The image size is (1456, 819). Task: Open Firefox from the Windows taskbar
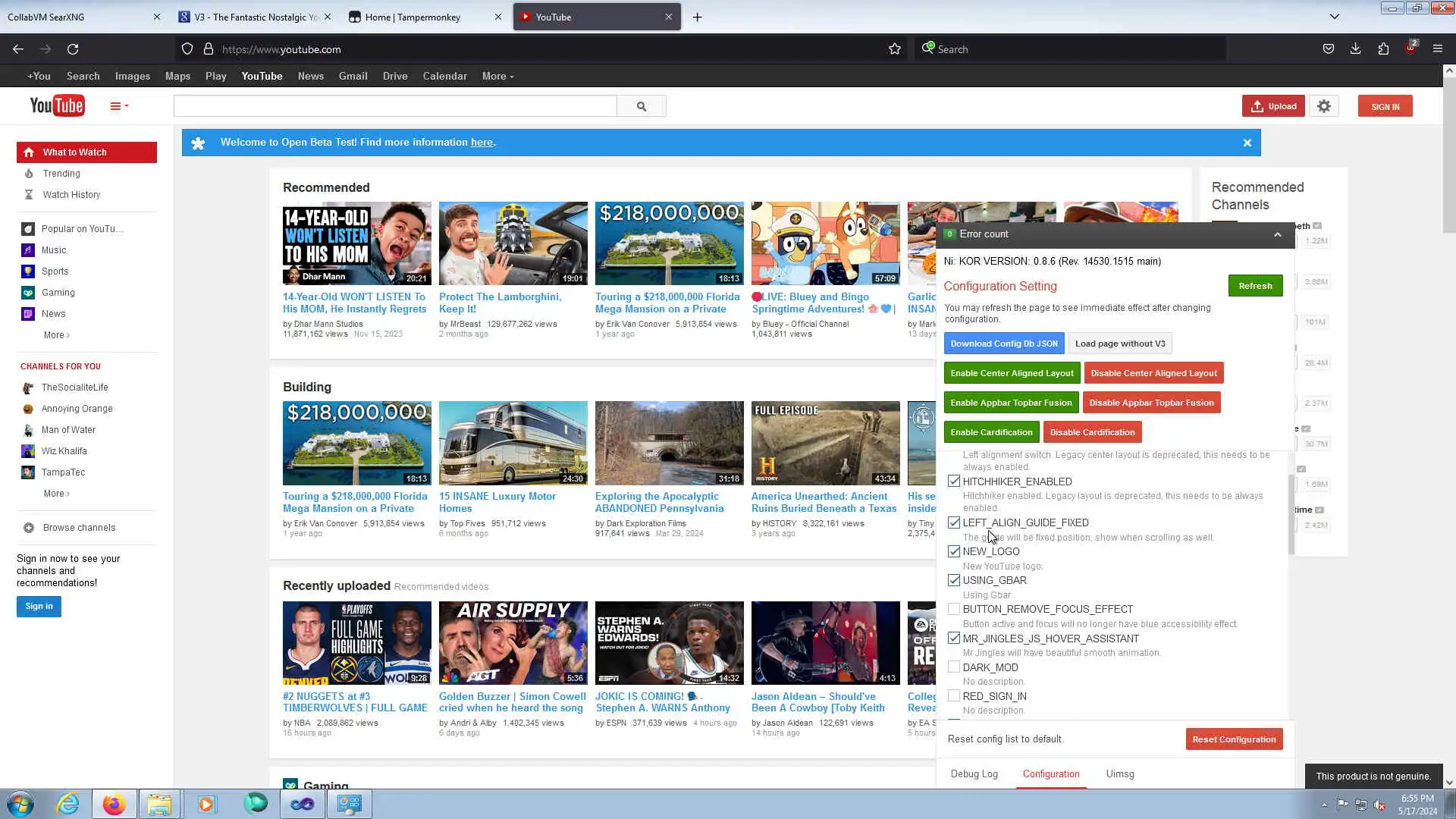[x=114, y=804]
